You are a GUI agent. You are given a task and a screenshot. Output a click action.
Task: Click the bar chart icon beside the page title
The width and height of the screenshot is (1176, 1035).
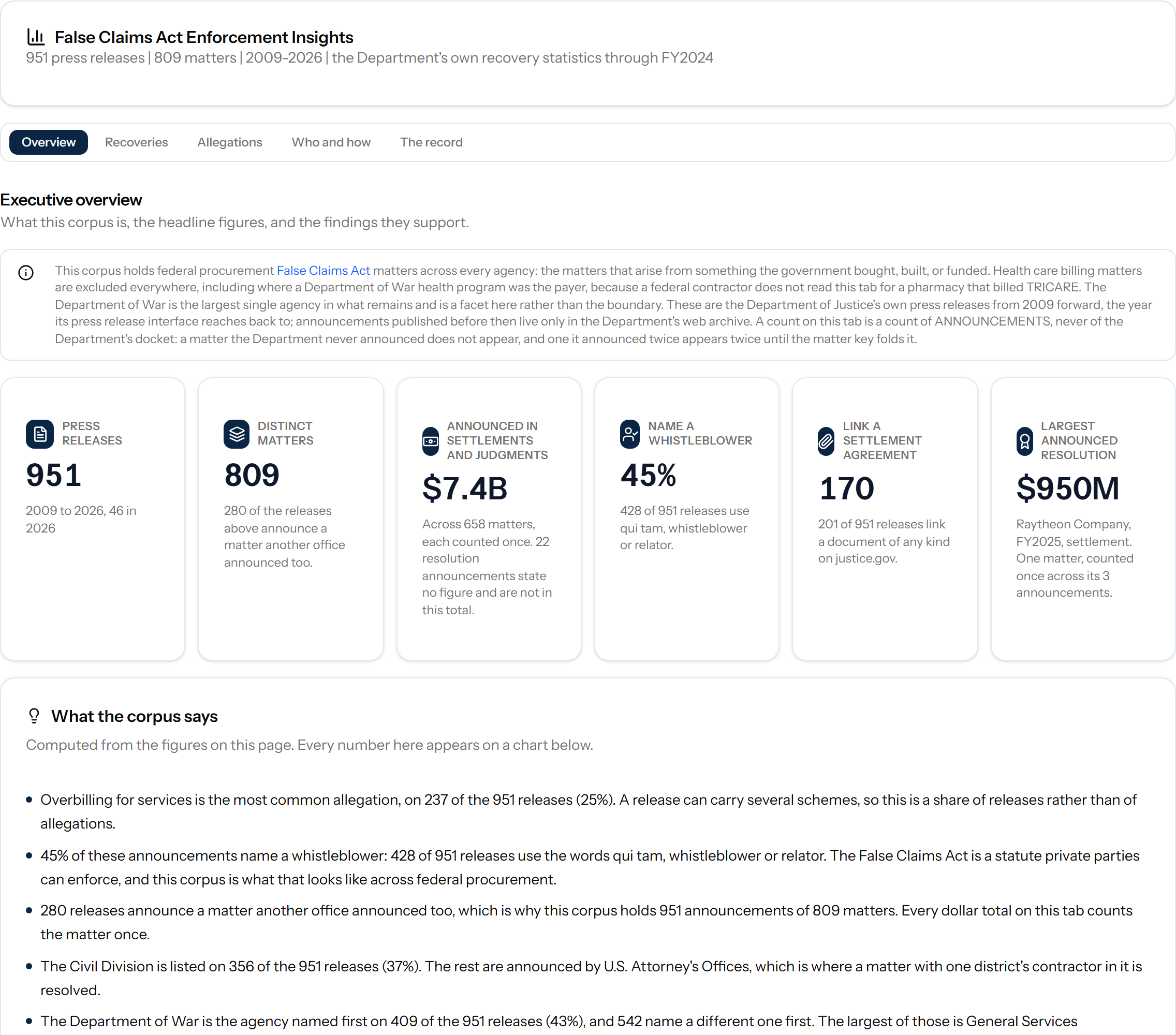click(36, 37)
